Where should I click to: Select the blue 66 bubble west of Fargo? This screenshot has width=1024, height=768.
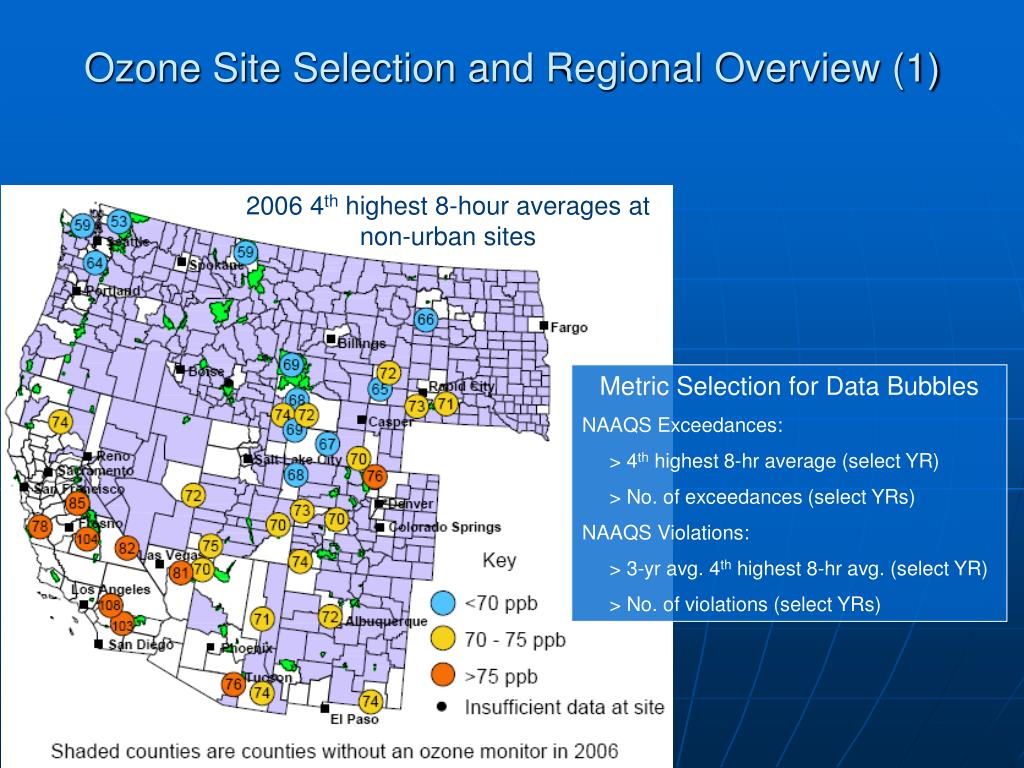click(425, 319)
